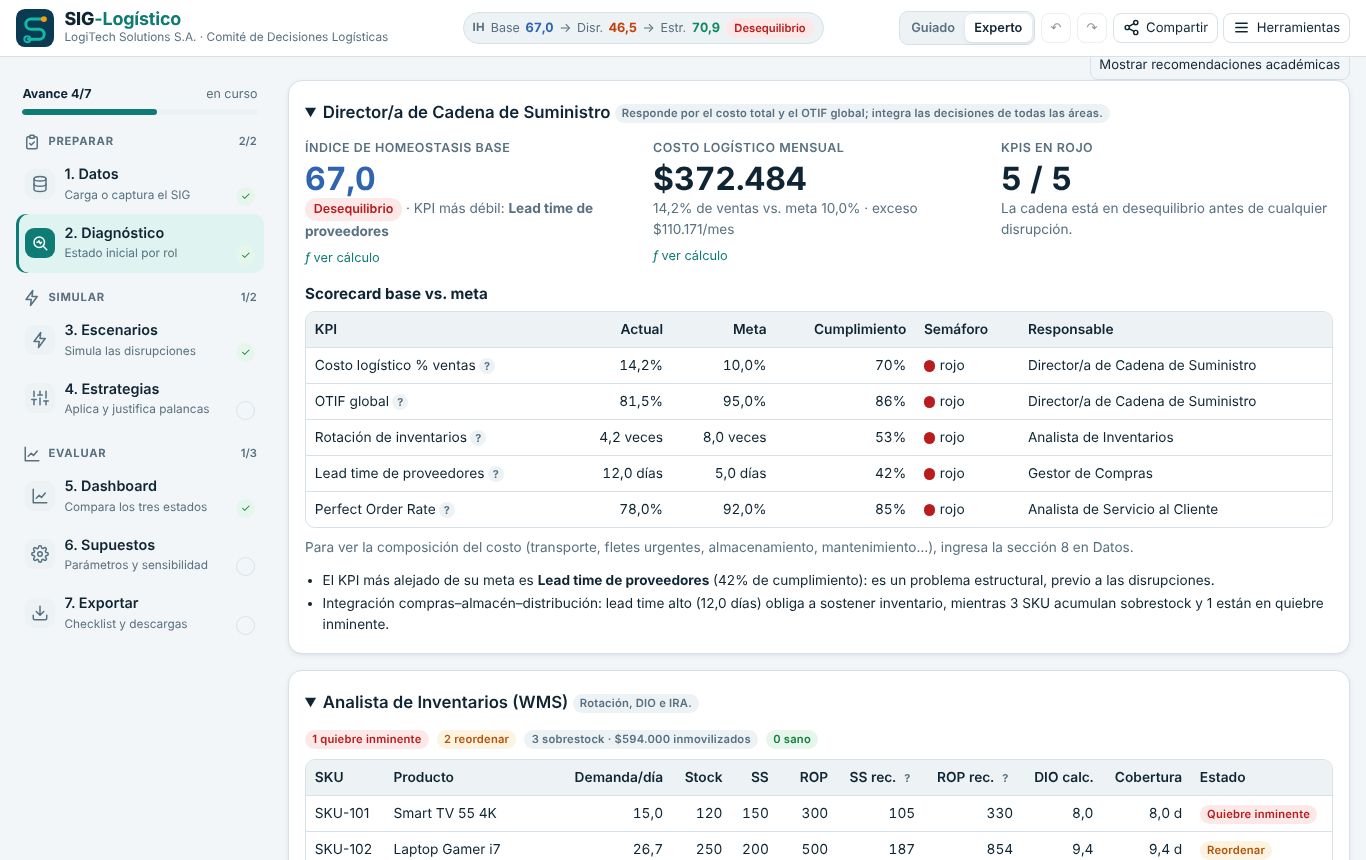Click help icon next to Lead time de proveedores
This screenshot has width=1366, height=860.
click(x=496, y=474)
